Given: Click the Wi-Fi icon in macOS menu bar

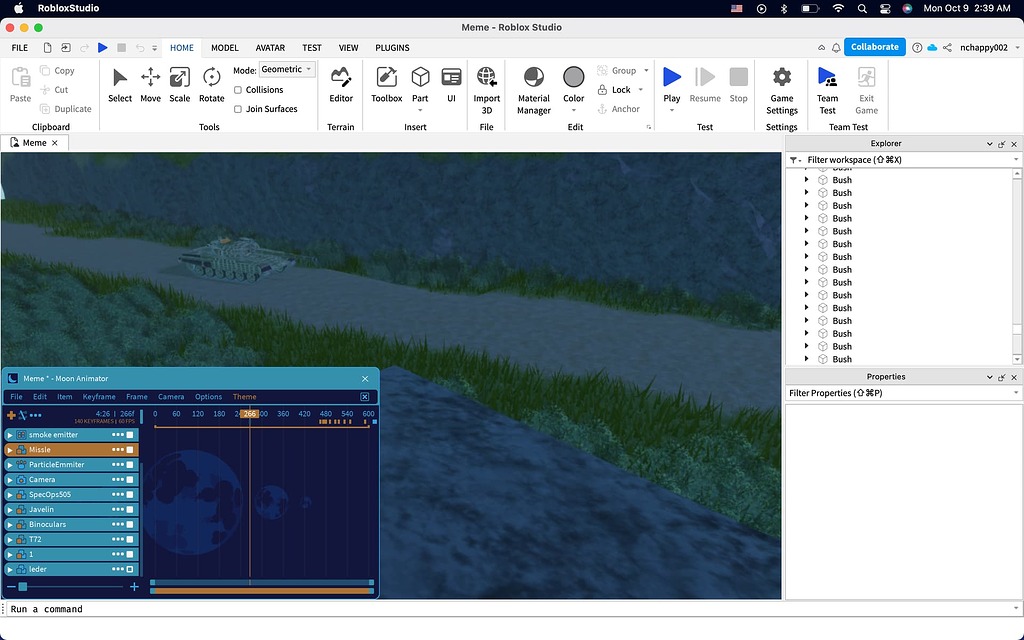Looking at the screenshot, I should tap(838, 8).
